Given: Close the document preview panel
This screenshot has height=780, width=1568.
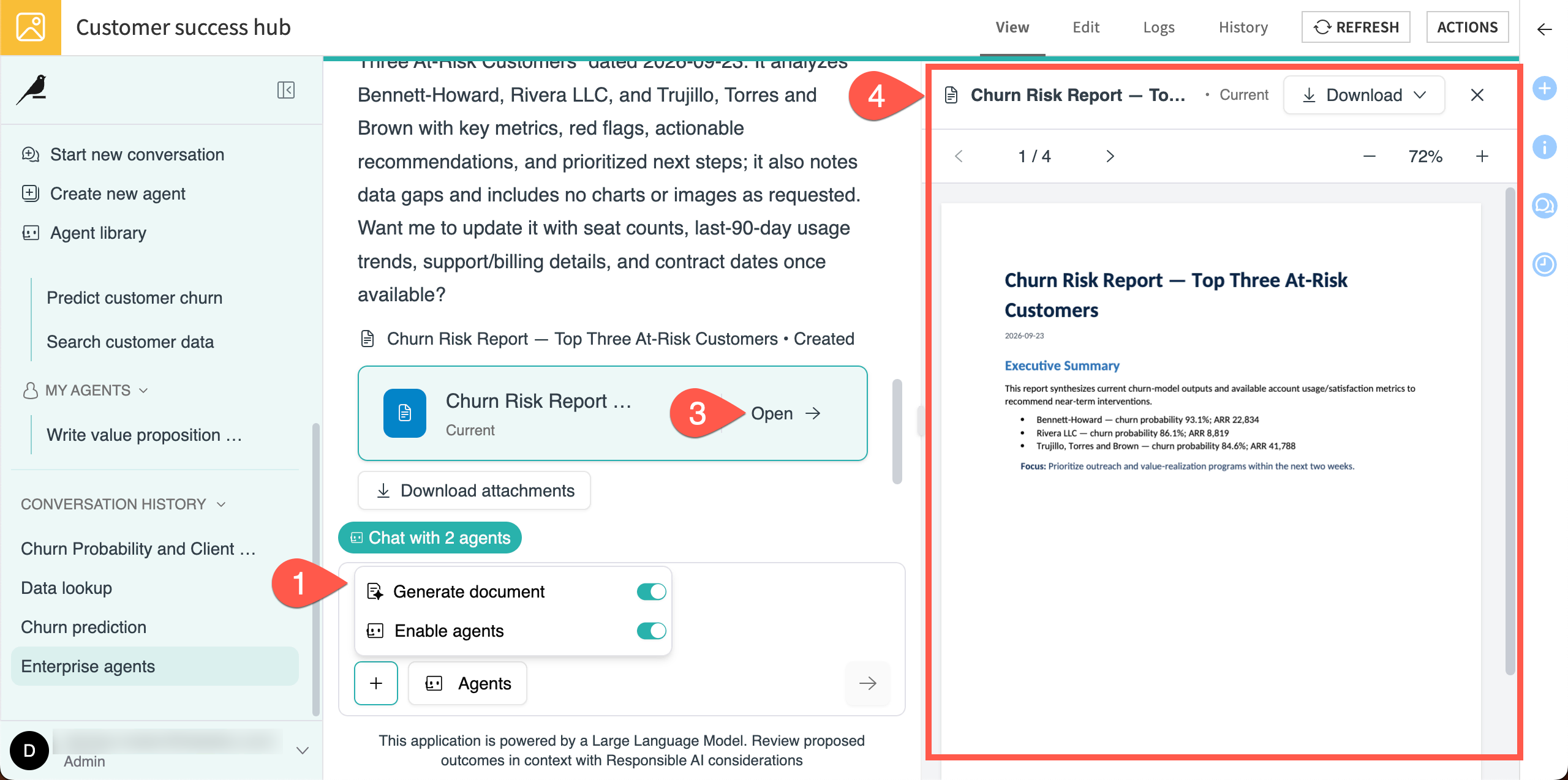Looking at the screenshot, I should click(x=1477, y=95).
